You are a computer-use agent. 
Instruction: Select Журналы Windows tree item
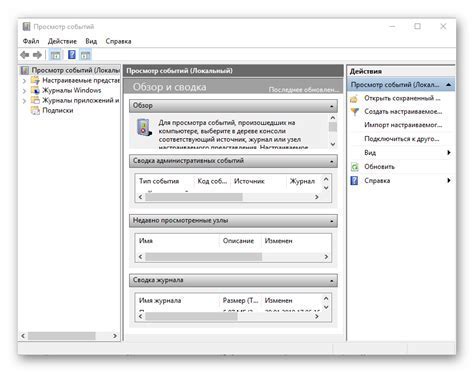coord(72,90)
